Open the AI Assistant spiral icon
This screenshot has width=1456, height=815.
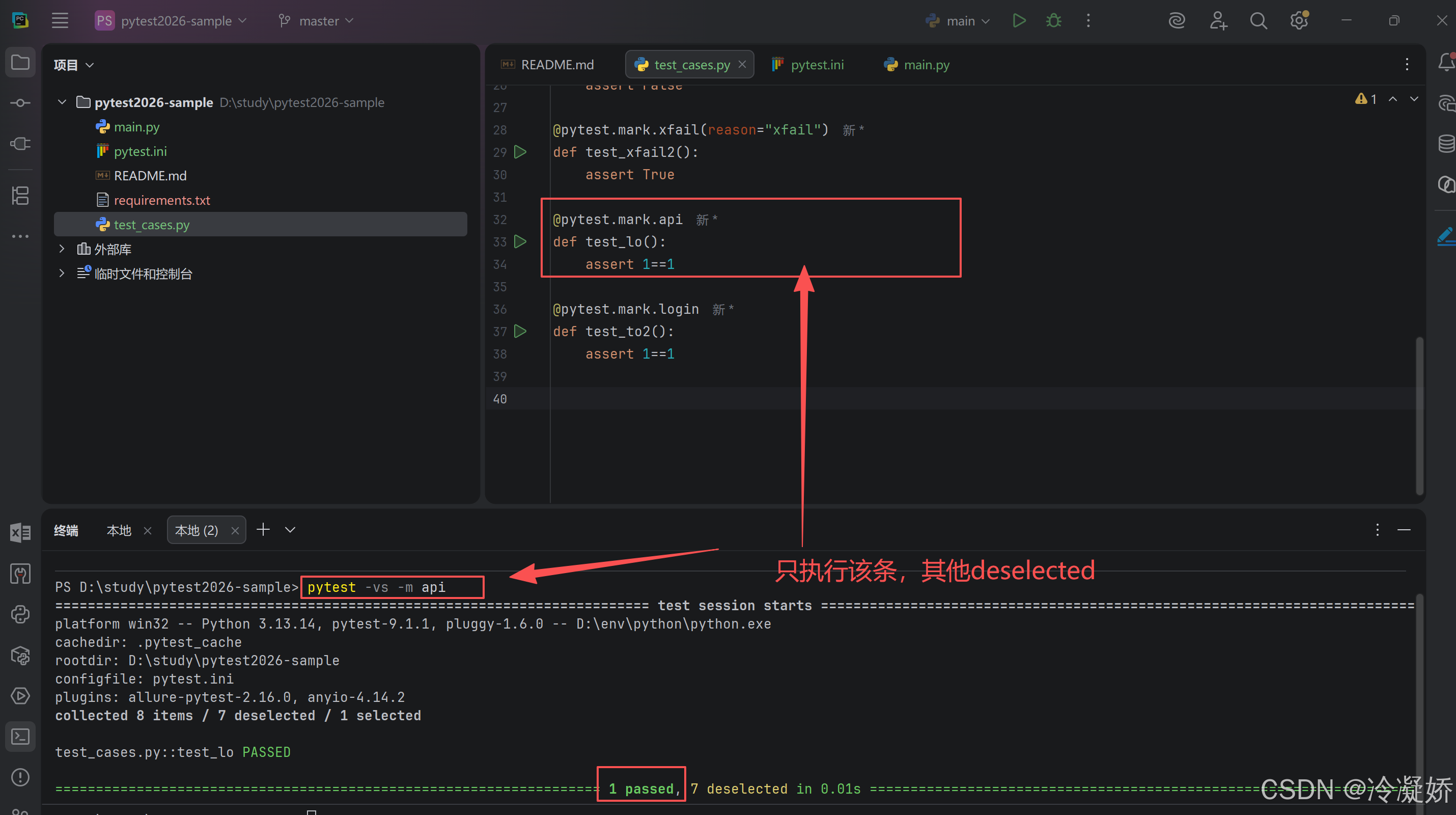(x=1177, y=21)
